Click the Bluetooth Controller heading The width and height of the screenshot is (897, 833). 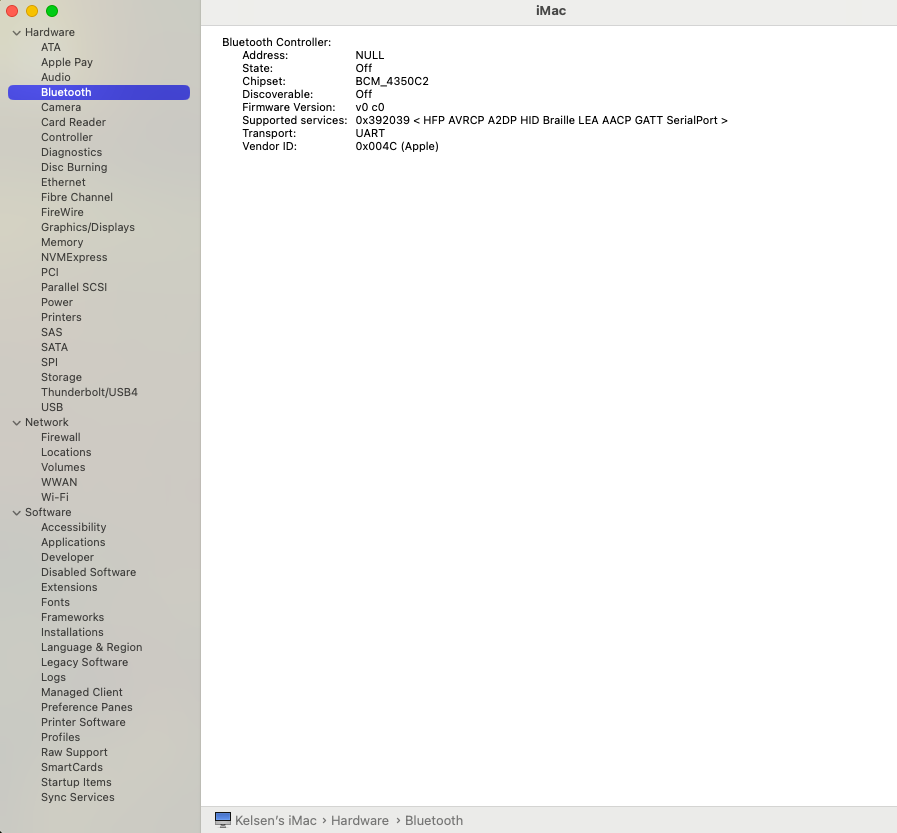(276, 42)
